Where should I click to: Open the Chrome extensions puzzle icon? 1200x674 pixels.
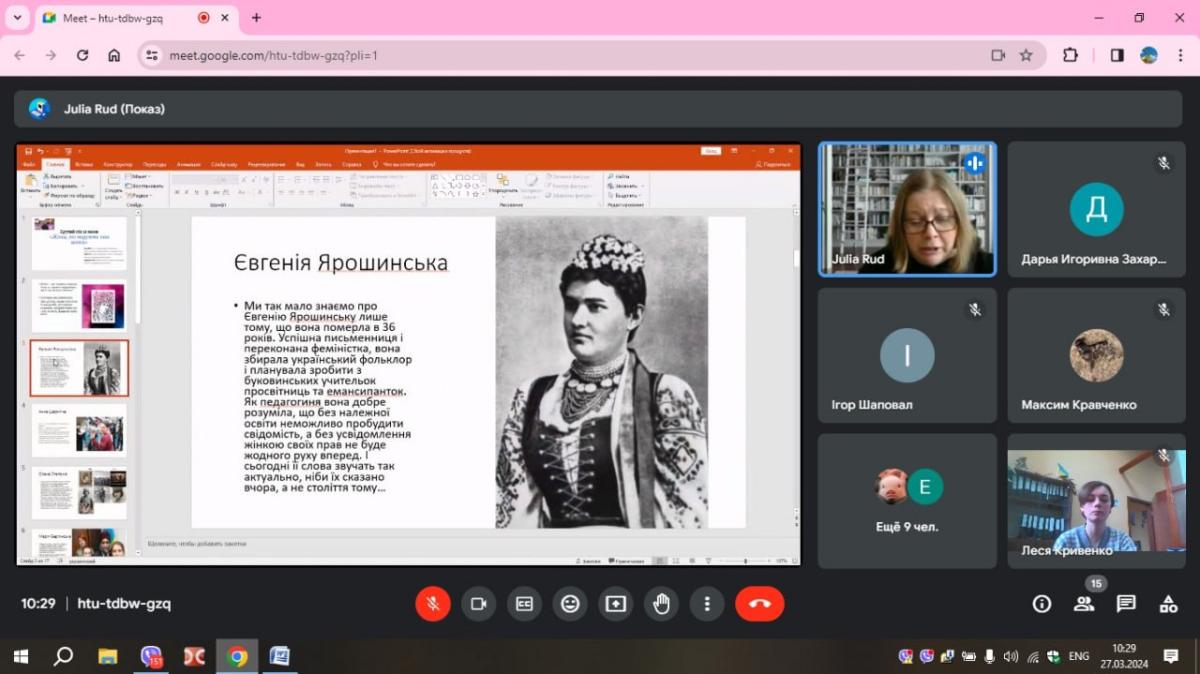(x=1070, y=55)
